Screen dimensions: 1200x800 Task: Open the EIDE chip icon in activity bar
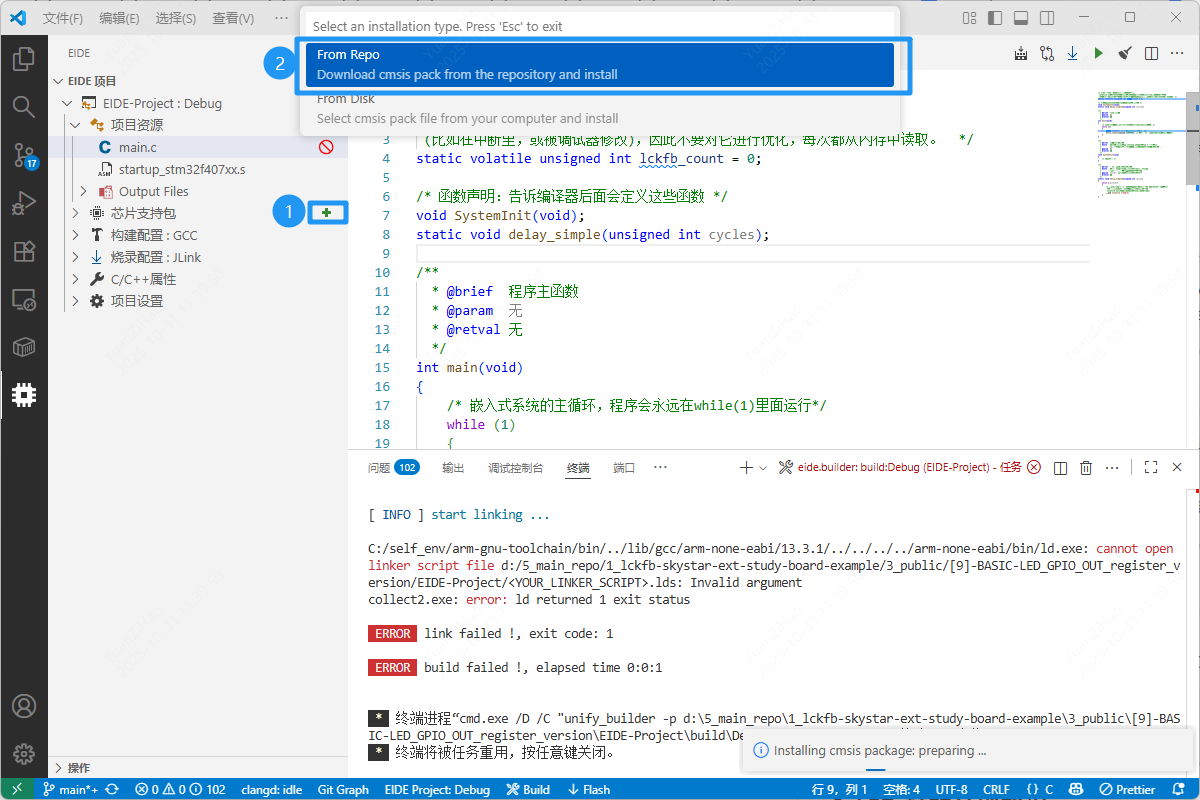(24, 395)
